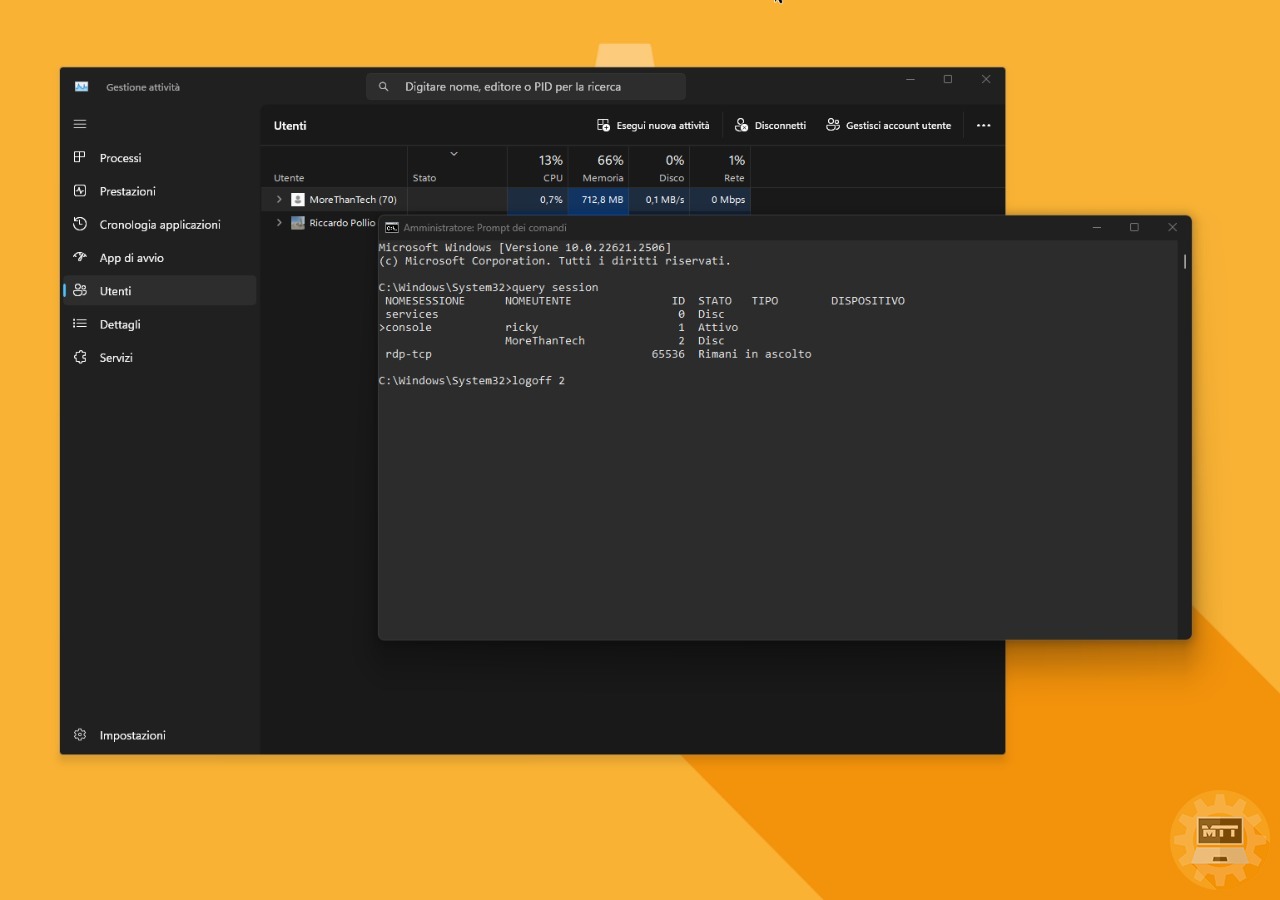Click Esegui nuova attività
Viewport: 1280px width, 900px height.
point(654,125)
